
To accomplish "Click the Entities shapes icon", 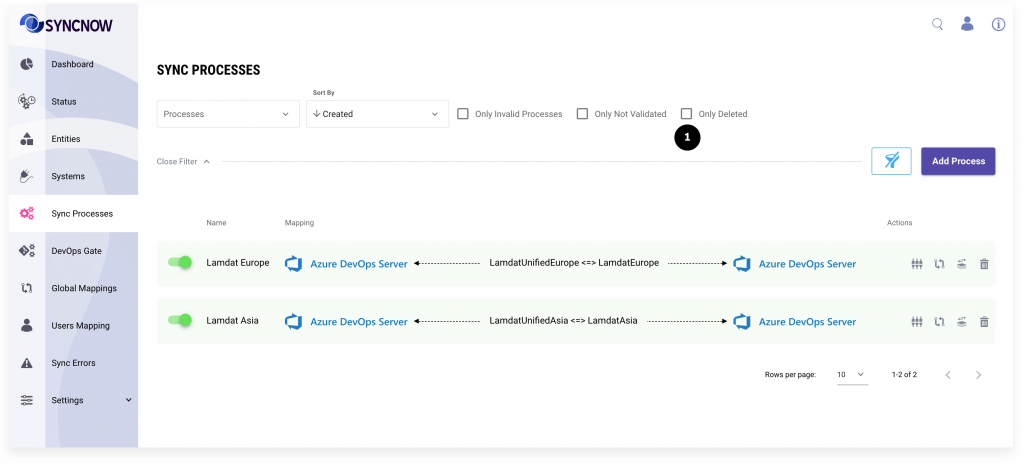I will click(x=27, y=138).
